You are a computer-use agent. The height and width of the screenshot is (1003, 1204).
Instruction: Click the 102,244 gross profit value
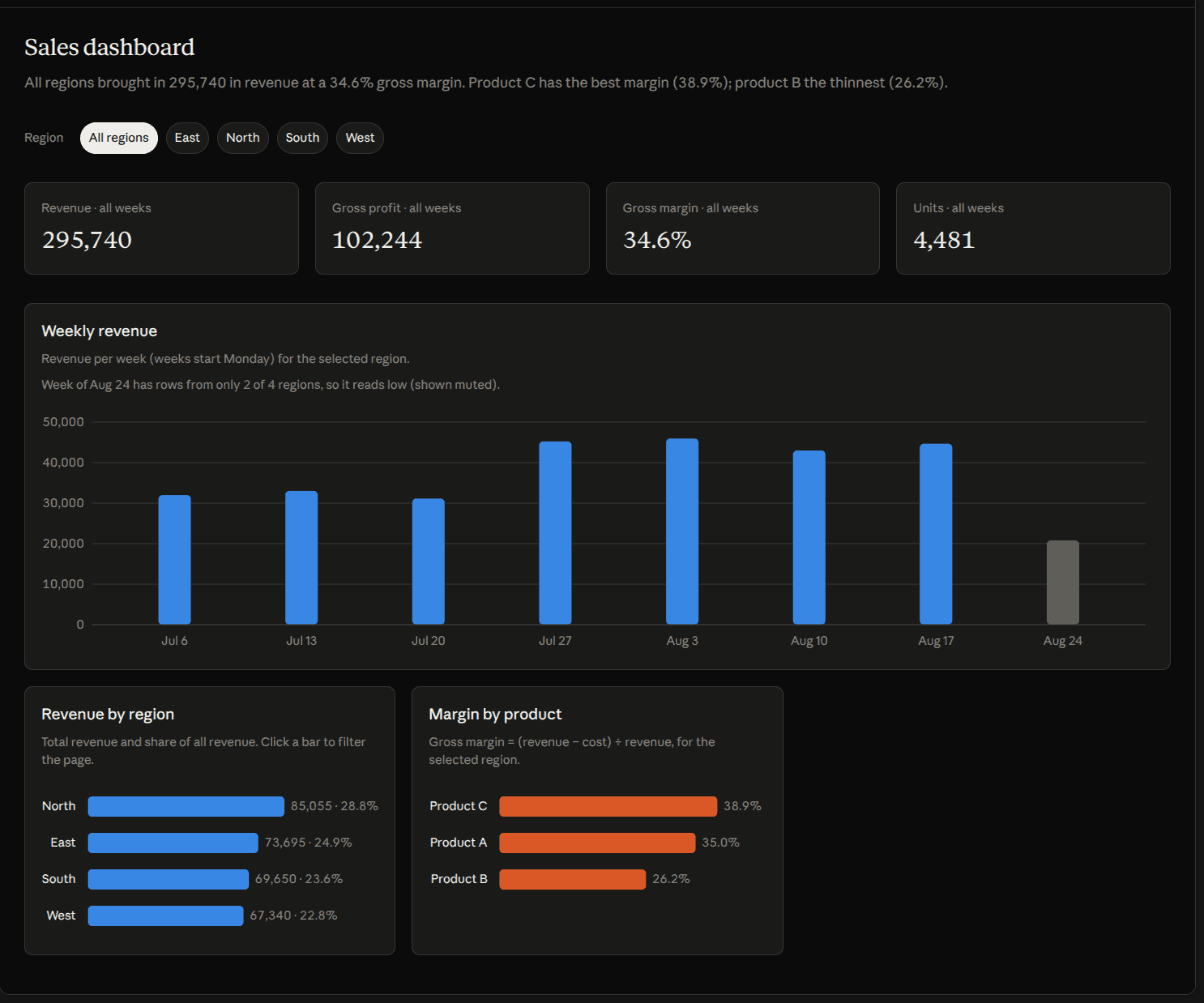click(x=377, y=240)
